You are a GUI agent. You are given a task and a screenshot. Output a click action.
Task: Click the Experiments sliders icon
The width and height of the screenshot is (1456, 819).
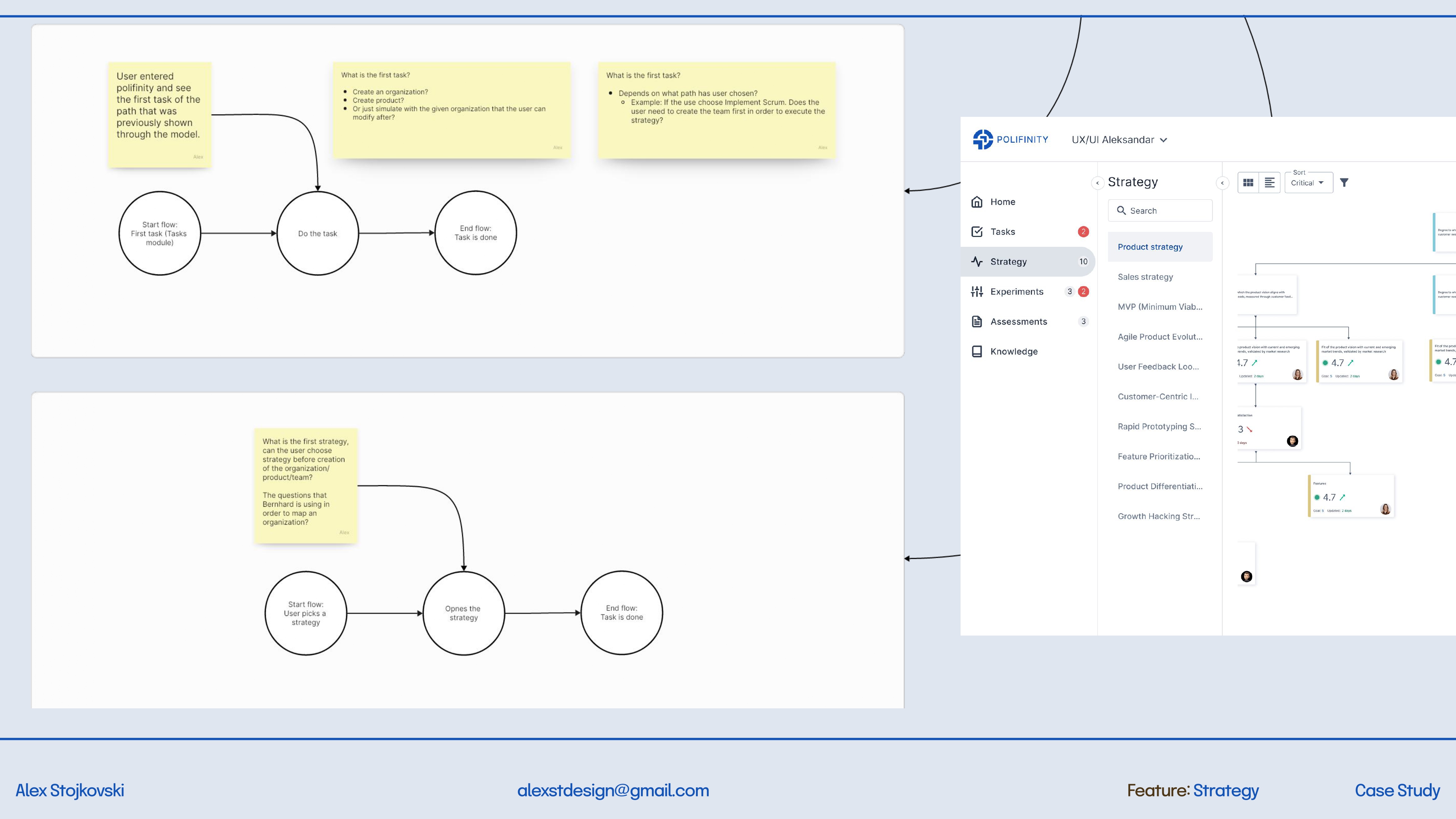(977, 292)
